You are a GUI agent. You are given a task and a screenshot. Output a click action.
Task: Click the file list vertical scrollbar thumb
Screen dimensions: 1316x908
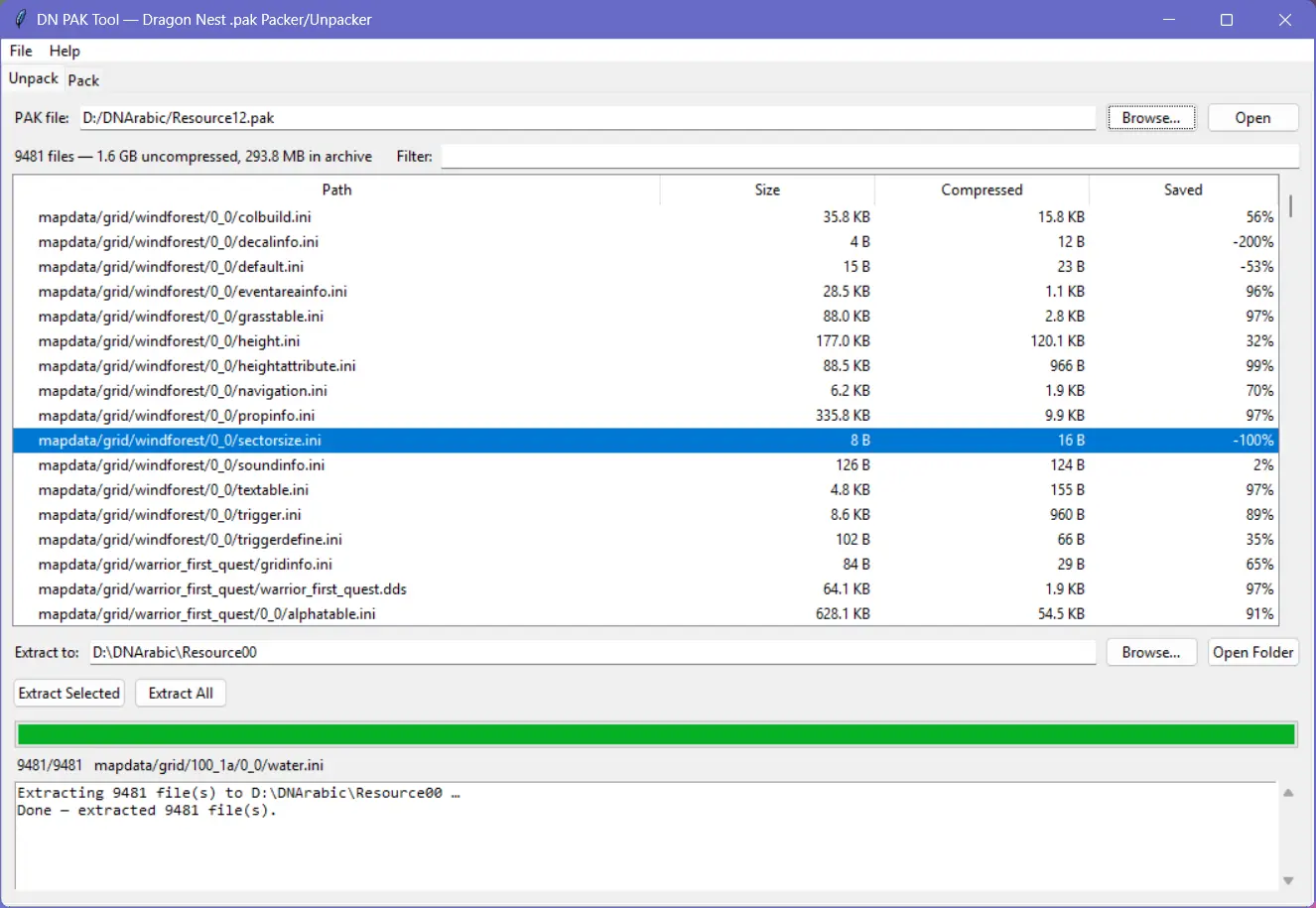coord(1290,205)
